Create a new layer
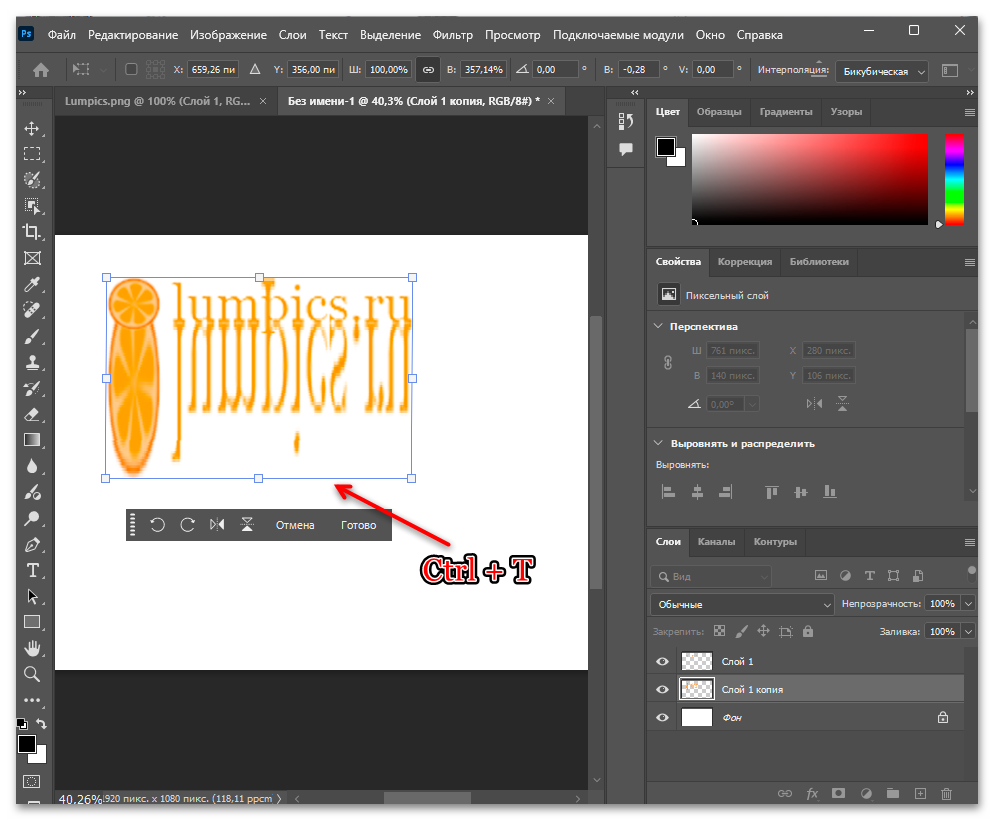The width and height of the screenshot is (994, 820). pyautogui.click(x=920, y=793)
